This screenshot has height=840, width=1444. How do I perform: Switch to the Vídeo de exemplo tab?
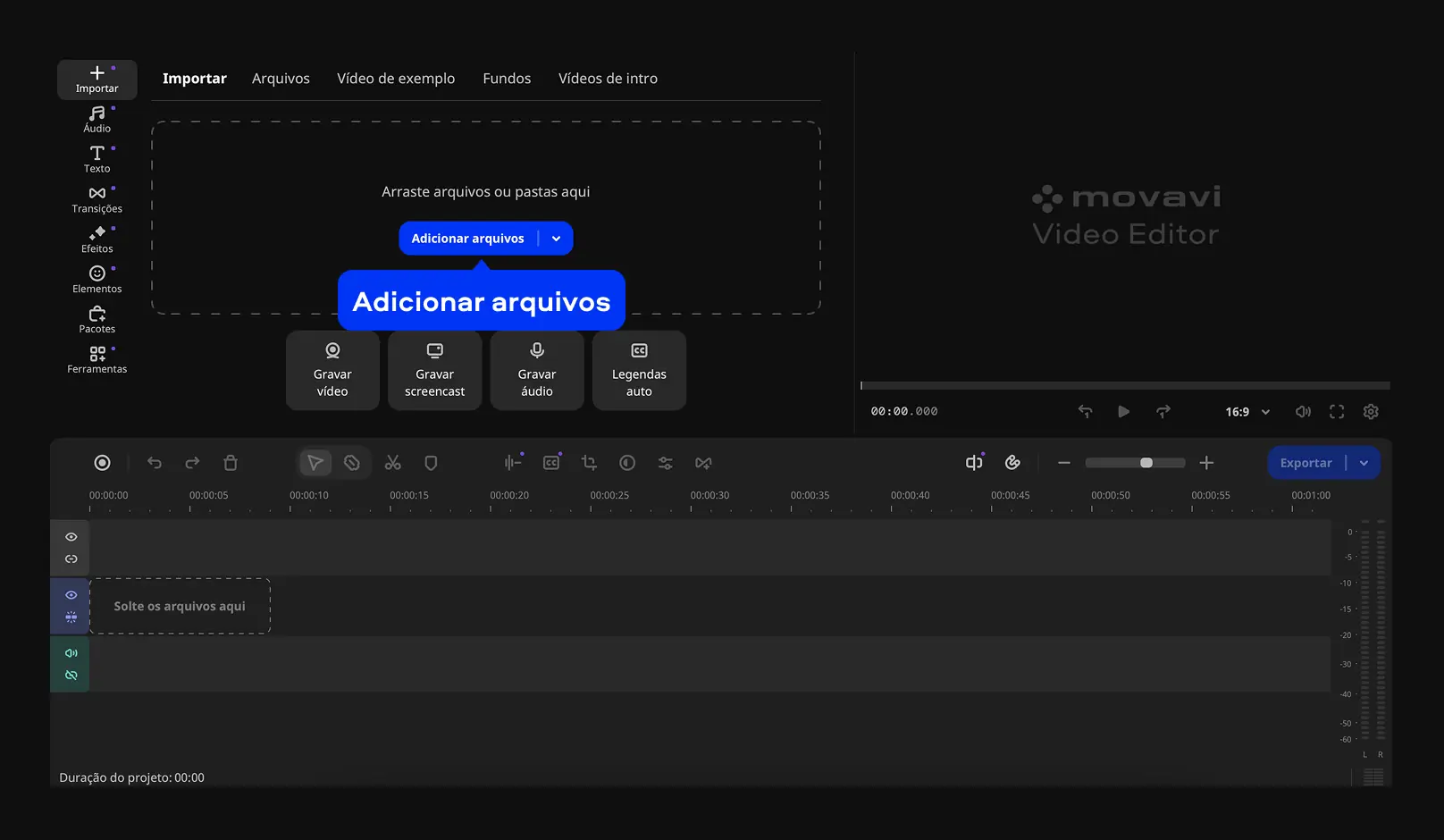pyautogui.click(x=396, y=79)
